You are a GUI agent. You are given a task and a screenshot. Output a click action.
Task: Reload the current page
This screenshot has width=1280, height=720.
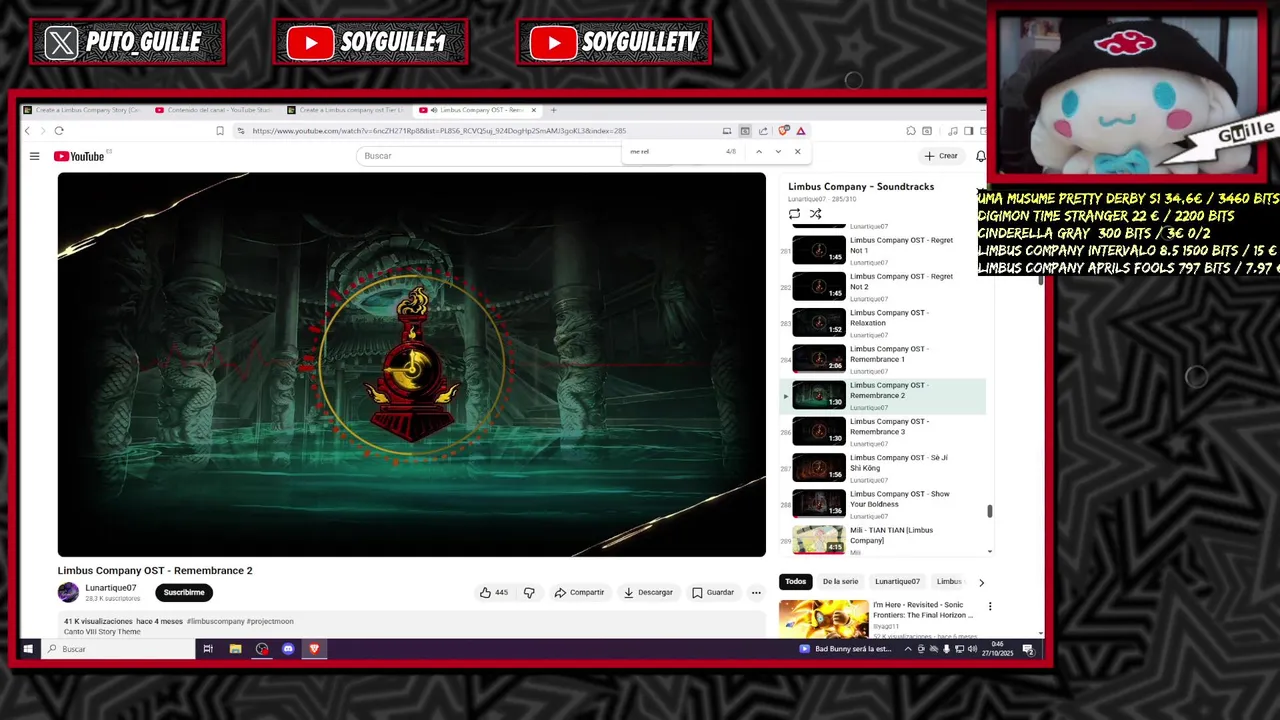pyautogui.click(x=59, y=131)
